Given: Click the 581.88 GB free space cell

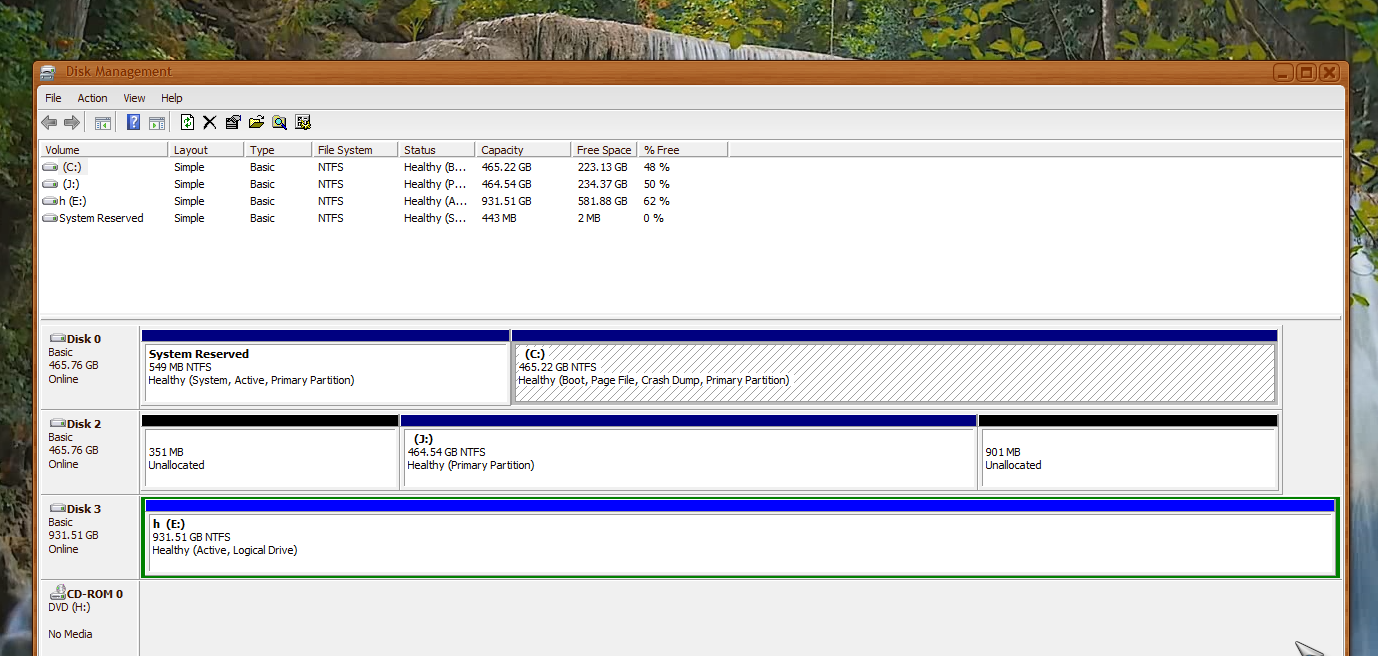Looking at the screenshot, I should [x=602, y=201].
